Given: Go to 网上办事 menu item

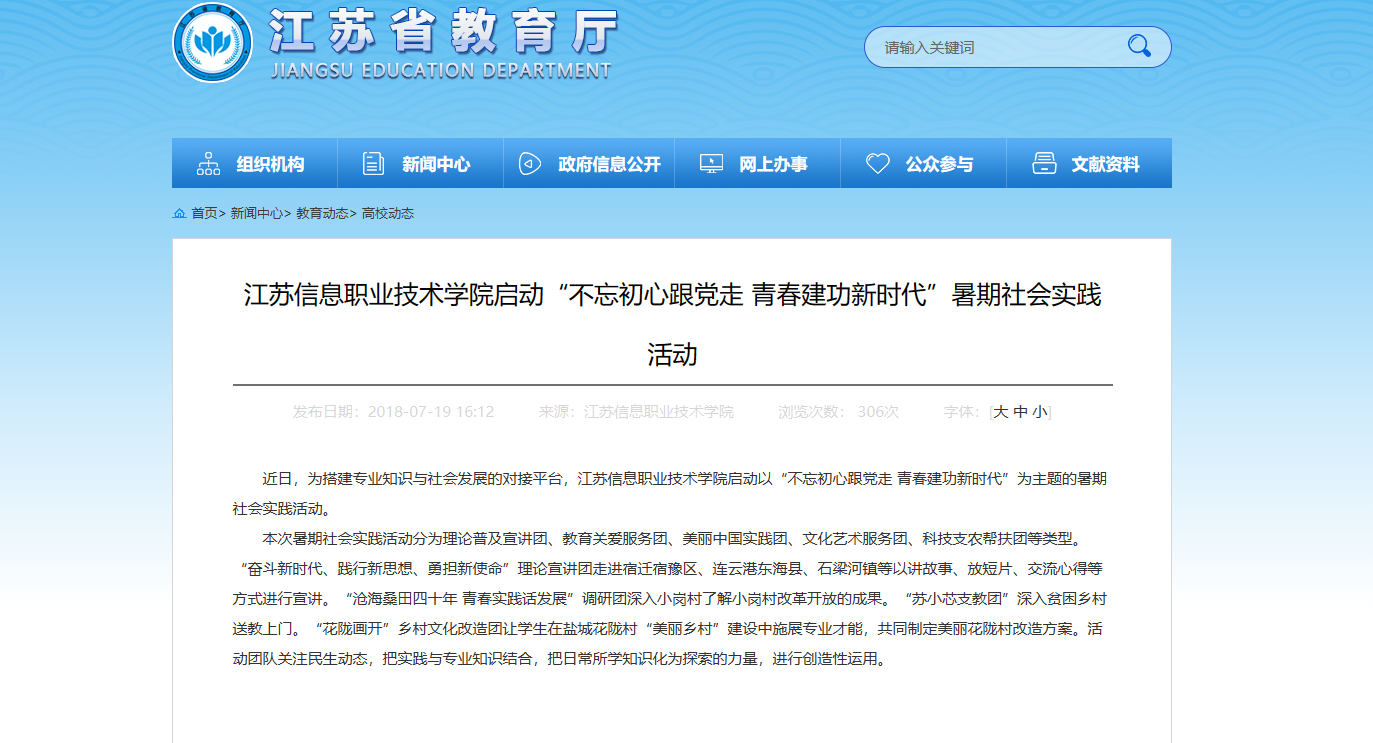Looking at the screenshot, I should coord(773,165).
